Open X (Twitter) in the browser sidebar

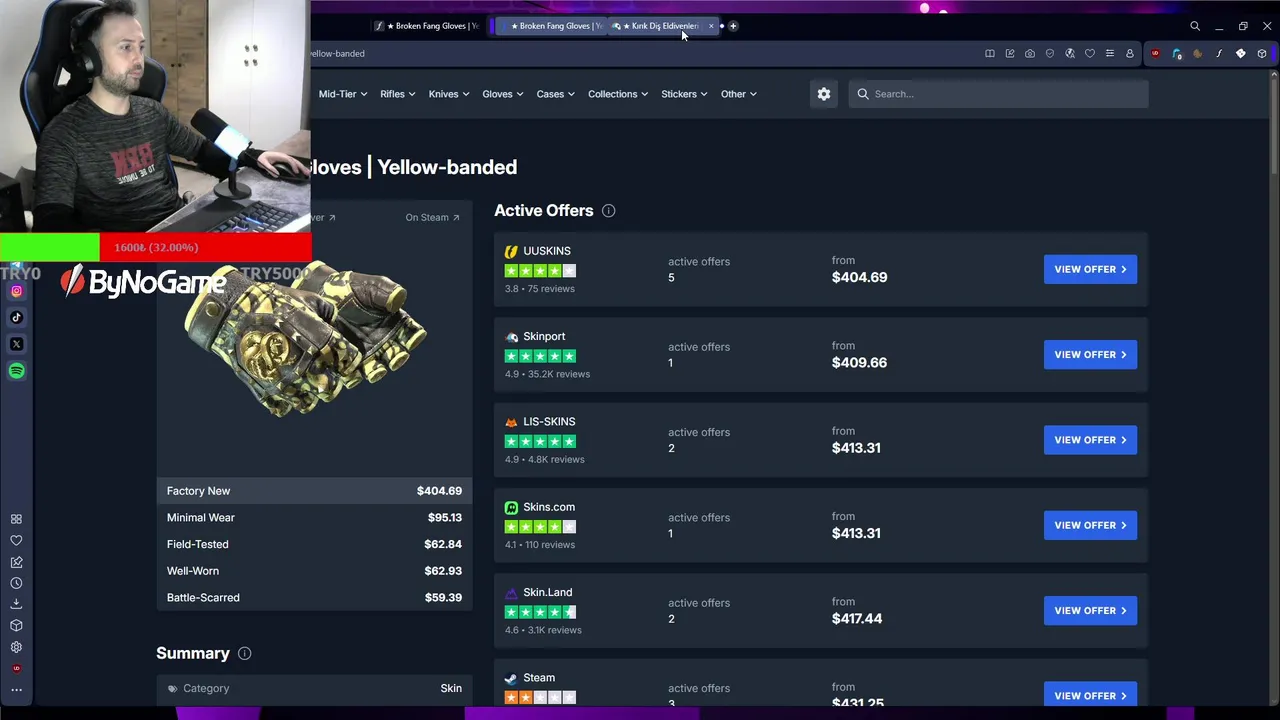(16, 344)
